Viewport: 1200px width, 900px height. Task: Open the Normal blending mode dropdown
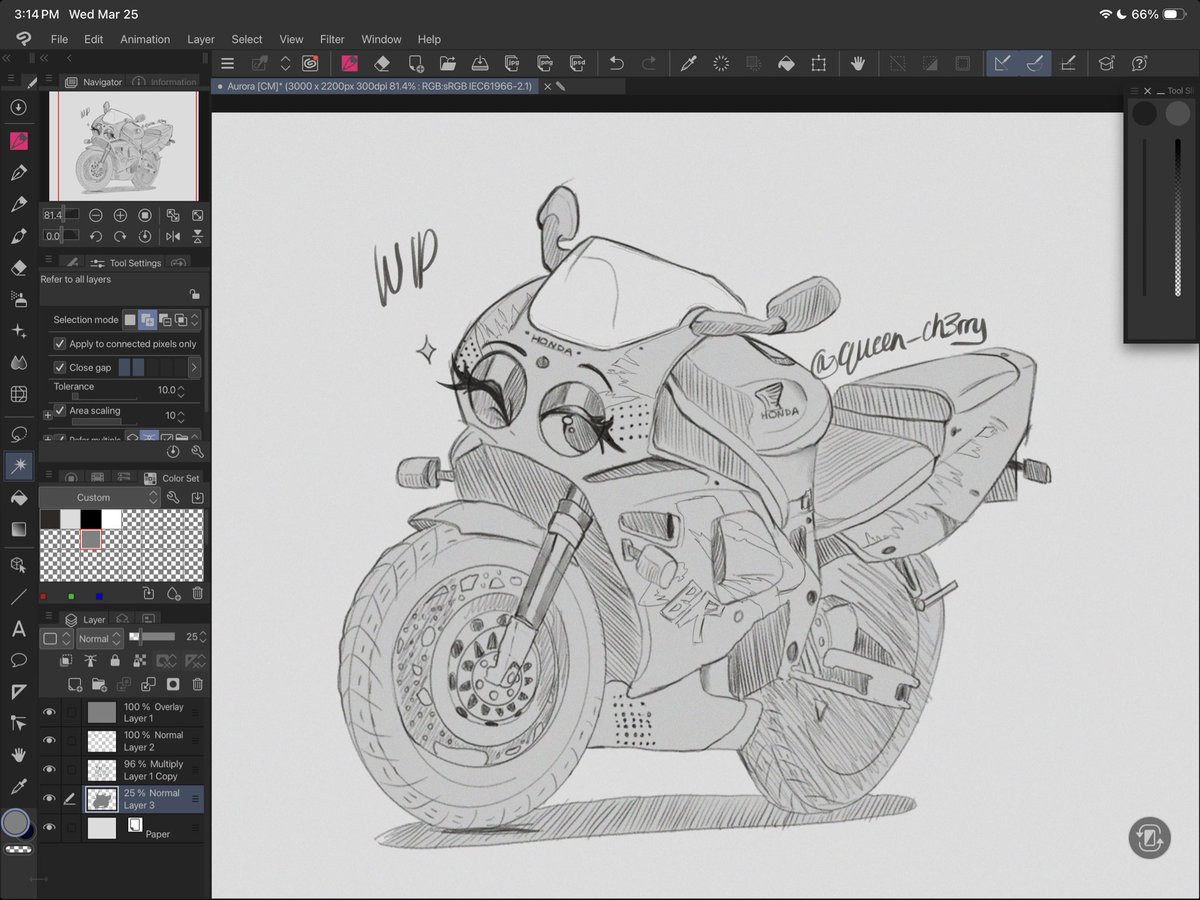(100, 638)
